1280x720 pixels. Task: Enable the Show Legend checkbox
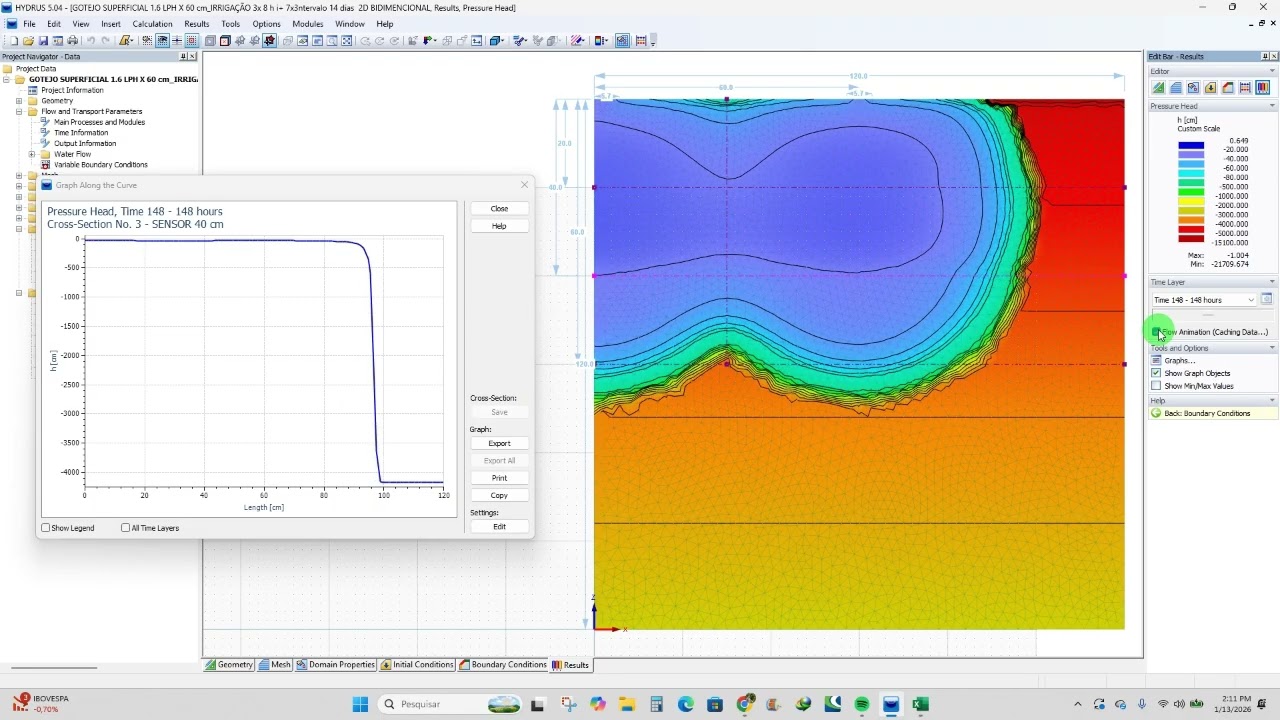click(46, 528)
